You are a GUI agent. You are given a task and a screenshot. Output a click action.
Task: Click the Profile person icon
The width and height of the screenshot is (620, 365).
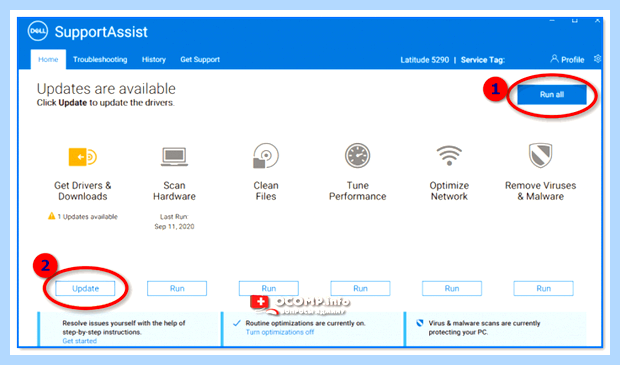click(x=554, y=59)
